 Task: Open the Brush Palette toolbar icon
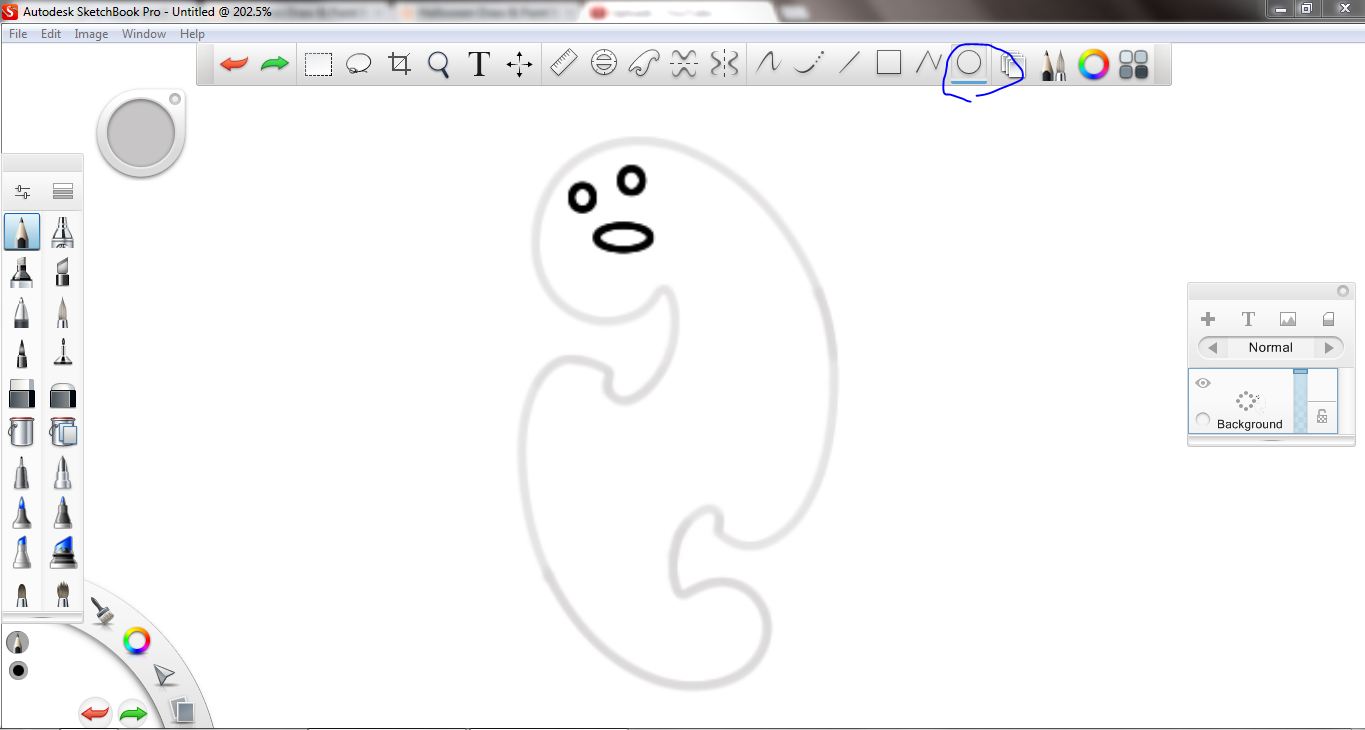point(1053,66)
